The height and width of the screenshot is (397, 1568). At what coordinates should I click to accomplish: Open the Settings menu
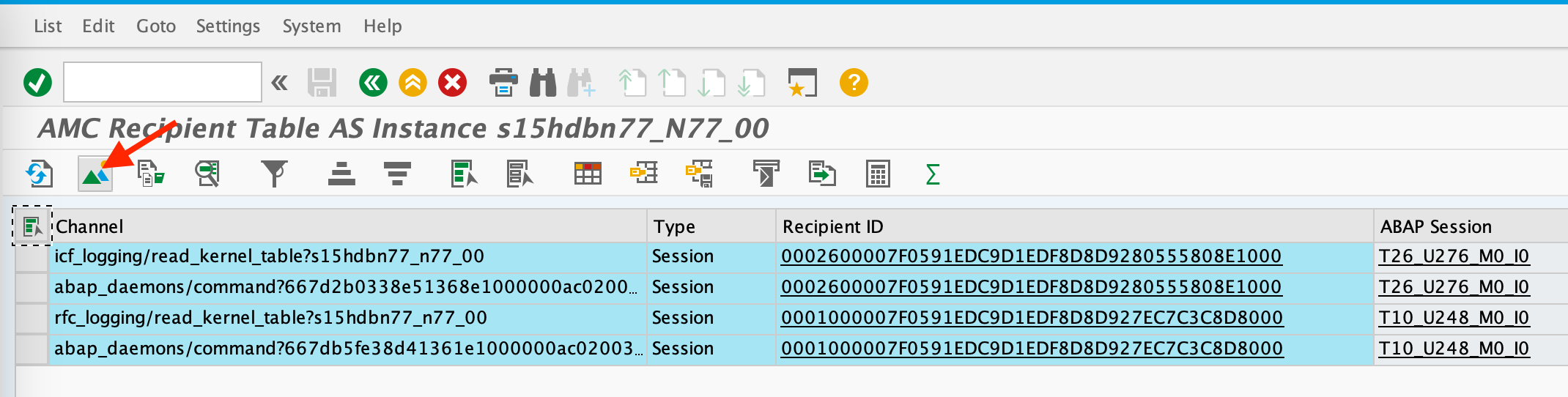[228, 26]
